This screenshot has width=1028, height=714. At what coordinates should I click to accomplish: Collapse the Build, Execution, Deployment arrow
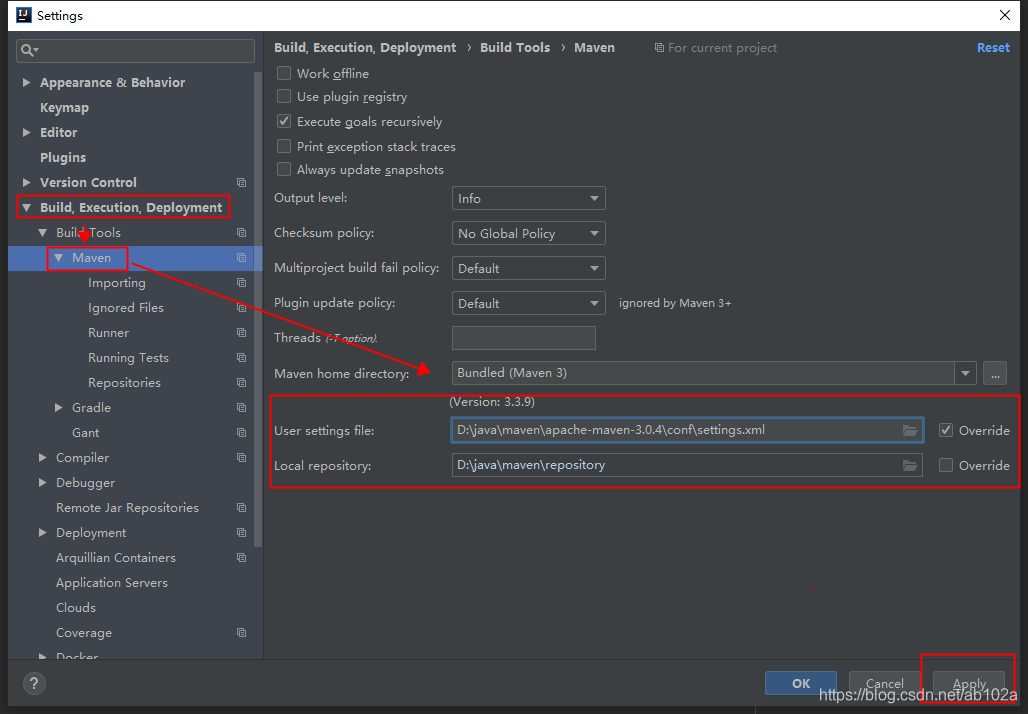click(x=26, y=208)
